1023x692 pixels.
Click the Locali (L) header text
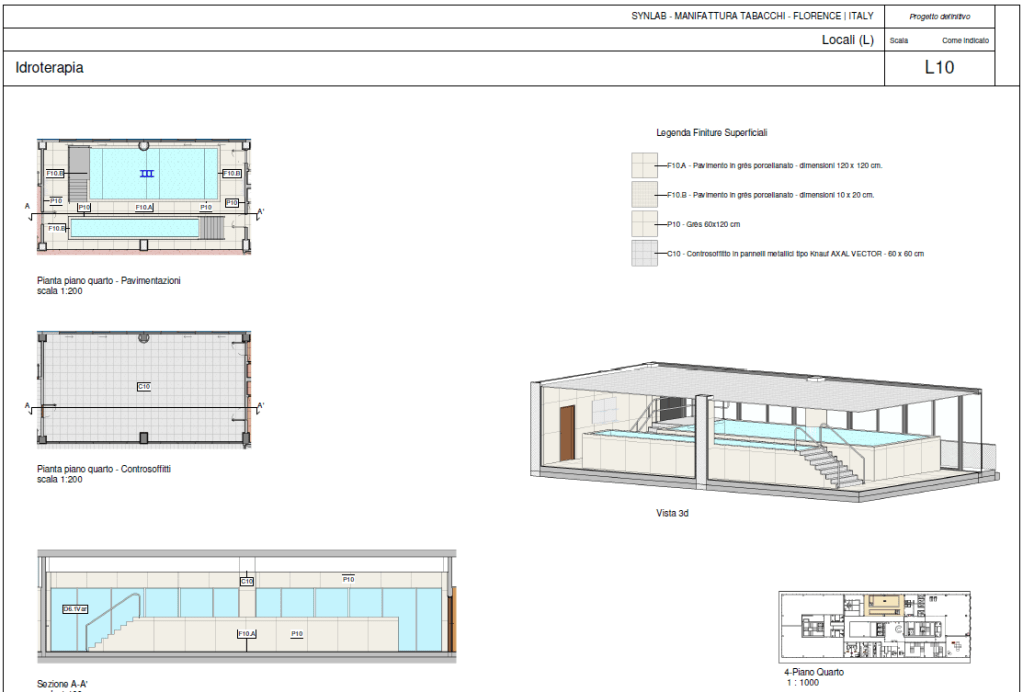pyautogui.click(x=847, y=40)
